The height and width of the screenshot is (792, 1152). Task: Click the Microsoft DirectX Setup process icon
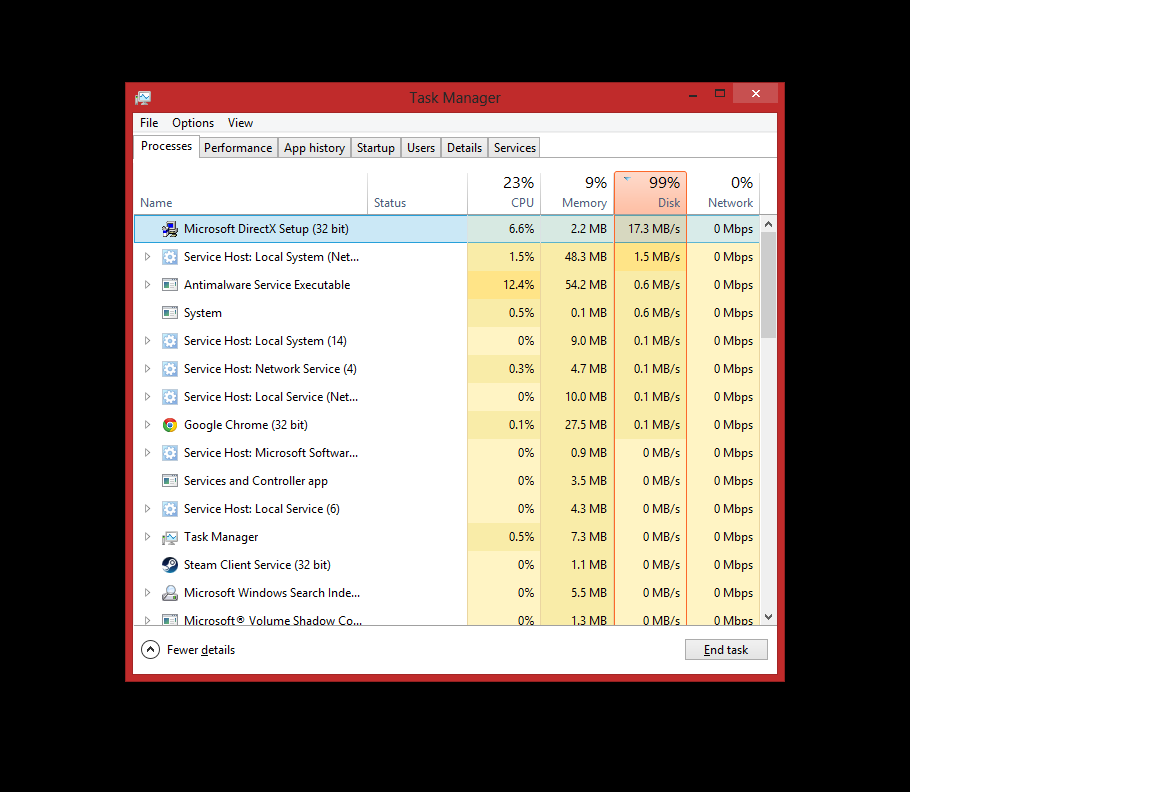[170, 229]
